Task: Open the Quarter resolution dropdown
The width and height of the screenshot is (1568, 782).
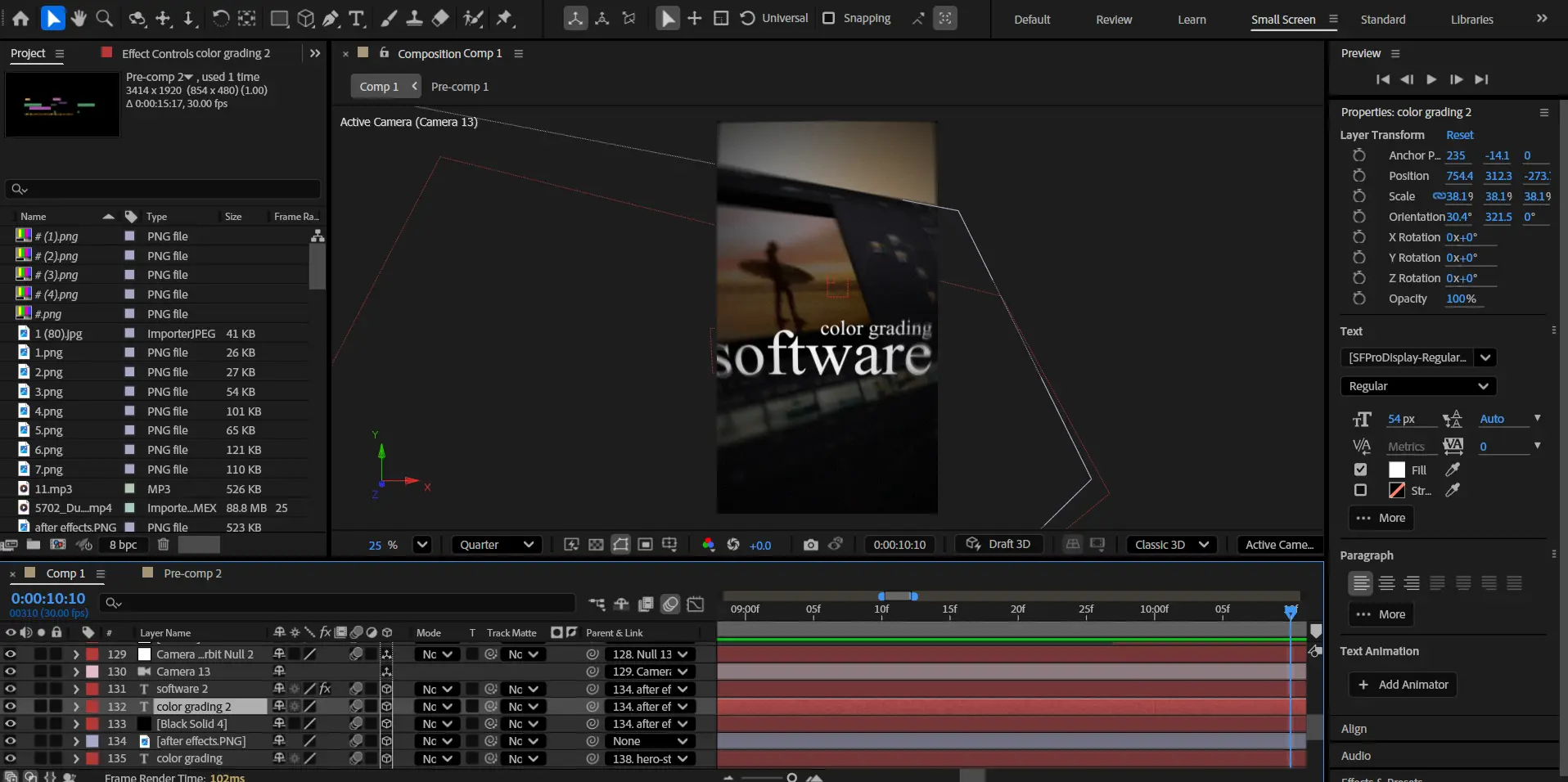Action: coord(496,545)
